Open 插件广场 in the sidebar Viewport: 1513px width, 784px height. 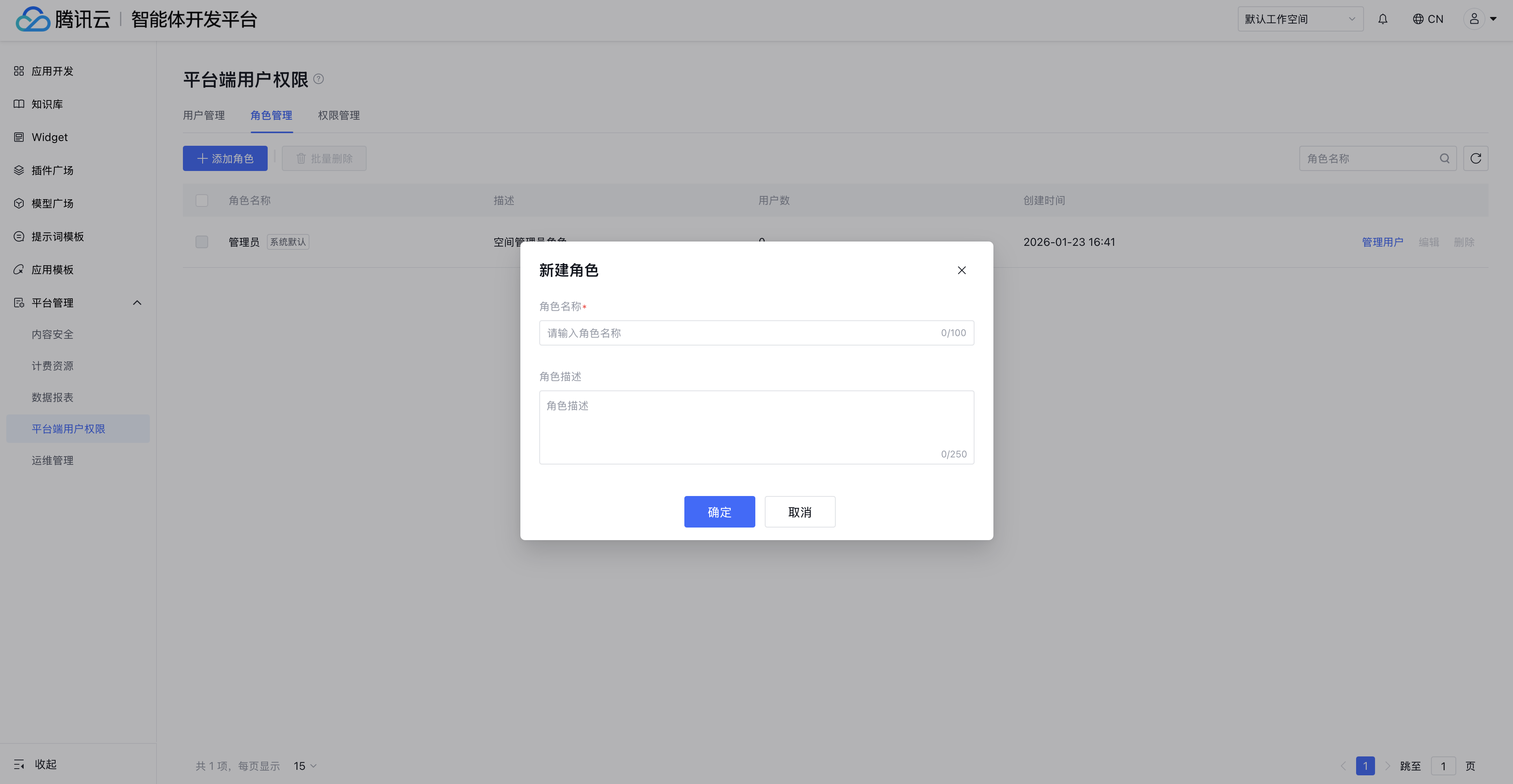click(x=52, y=170)
